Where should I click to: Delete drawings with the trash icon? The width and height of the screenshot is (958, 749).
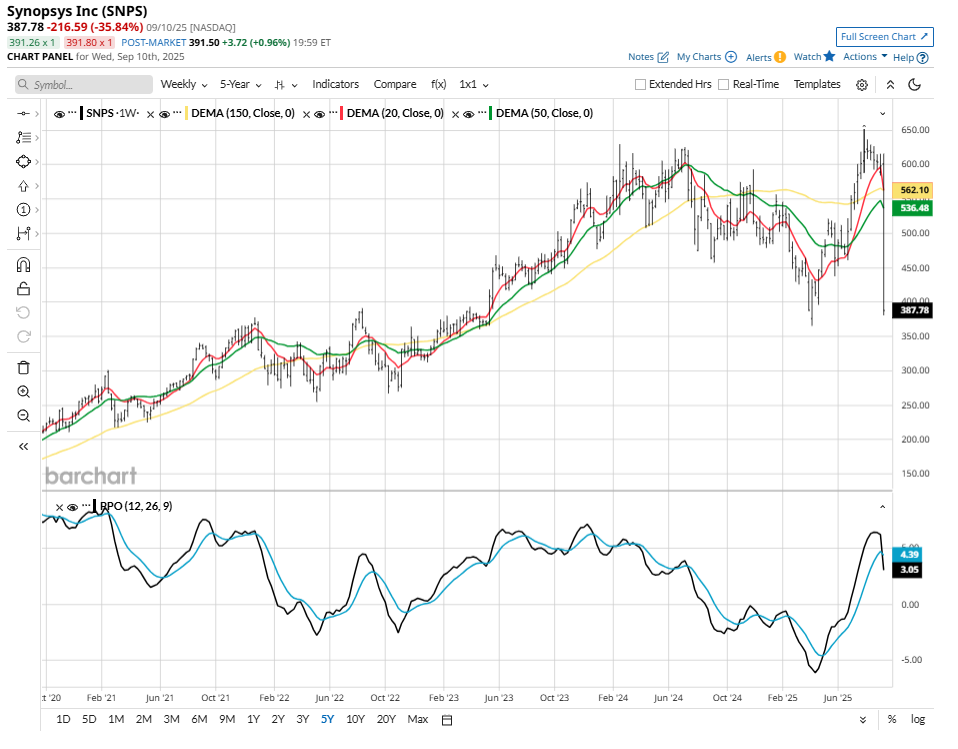pyautogui.click(x=23, y=368)
